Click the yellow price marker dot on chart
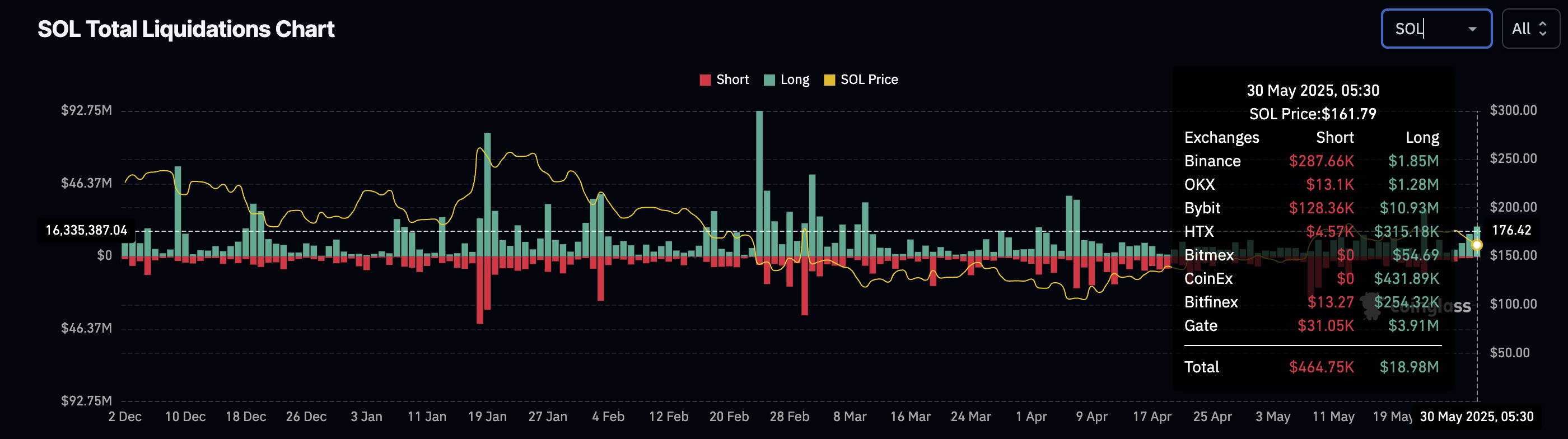The height and width of the screenshot is (439, 1568). [1477, 245]
